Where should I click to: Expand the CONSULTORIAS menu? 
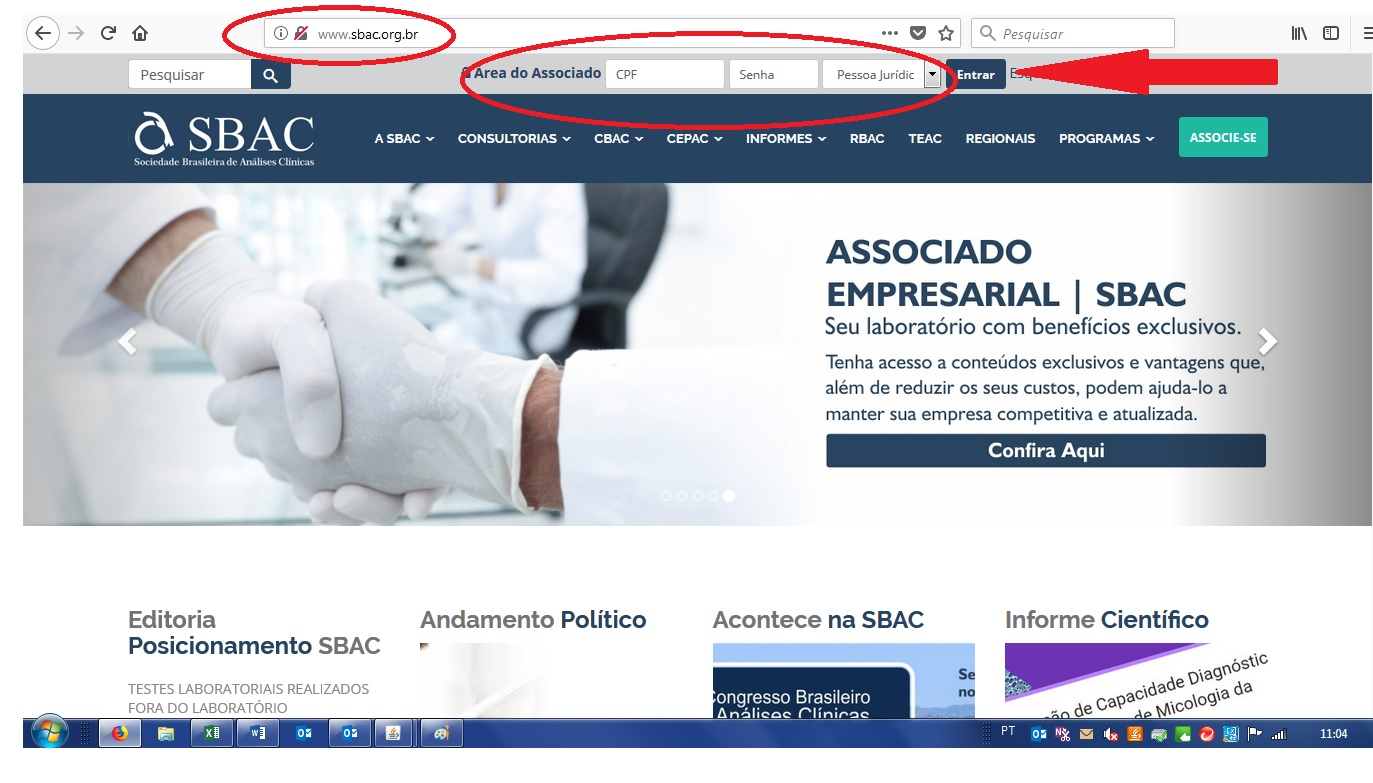pos(514,139)
